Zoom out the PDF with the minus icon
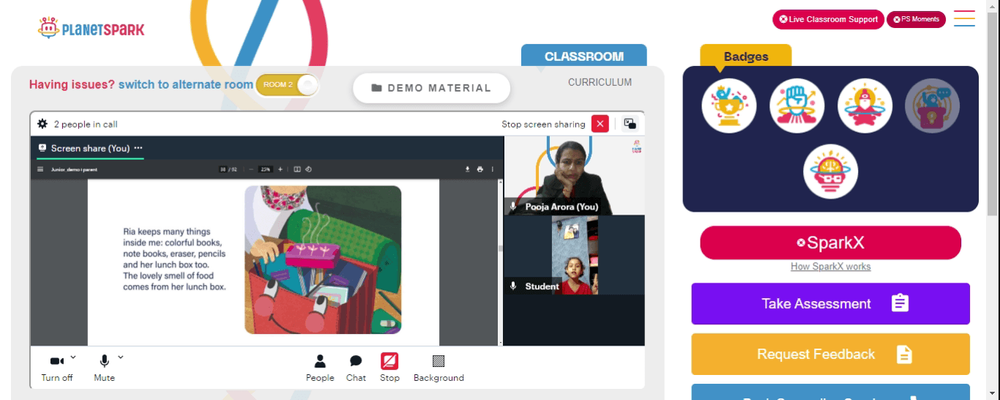This screenshot has height=400, width=1000. click(x=251, y=169)
